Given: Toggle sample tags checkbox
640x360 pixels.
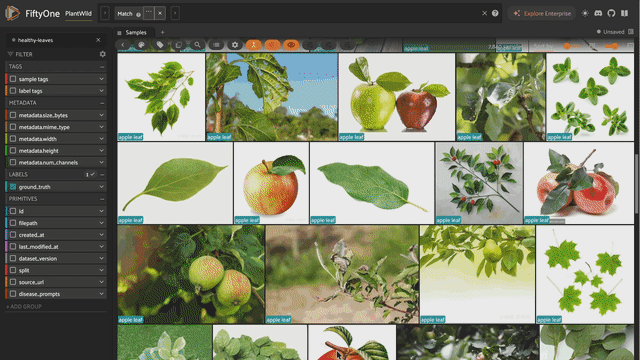Looking at the screenshot, I should [13, 79].
